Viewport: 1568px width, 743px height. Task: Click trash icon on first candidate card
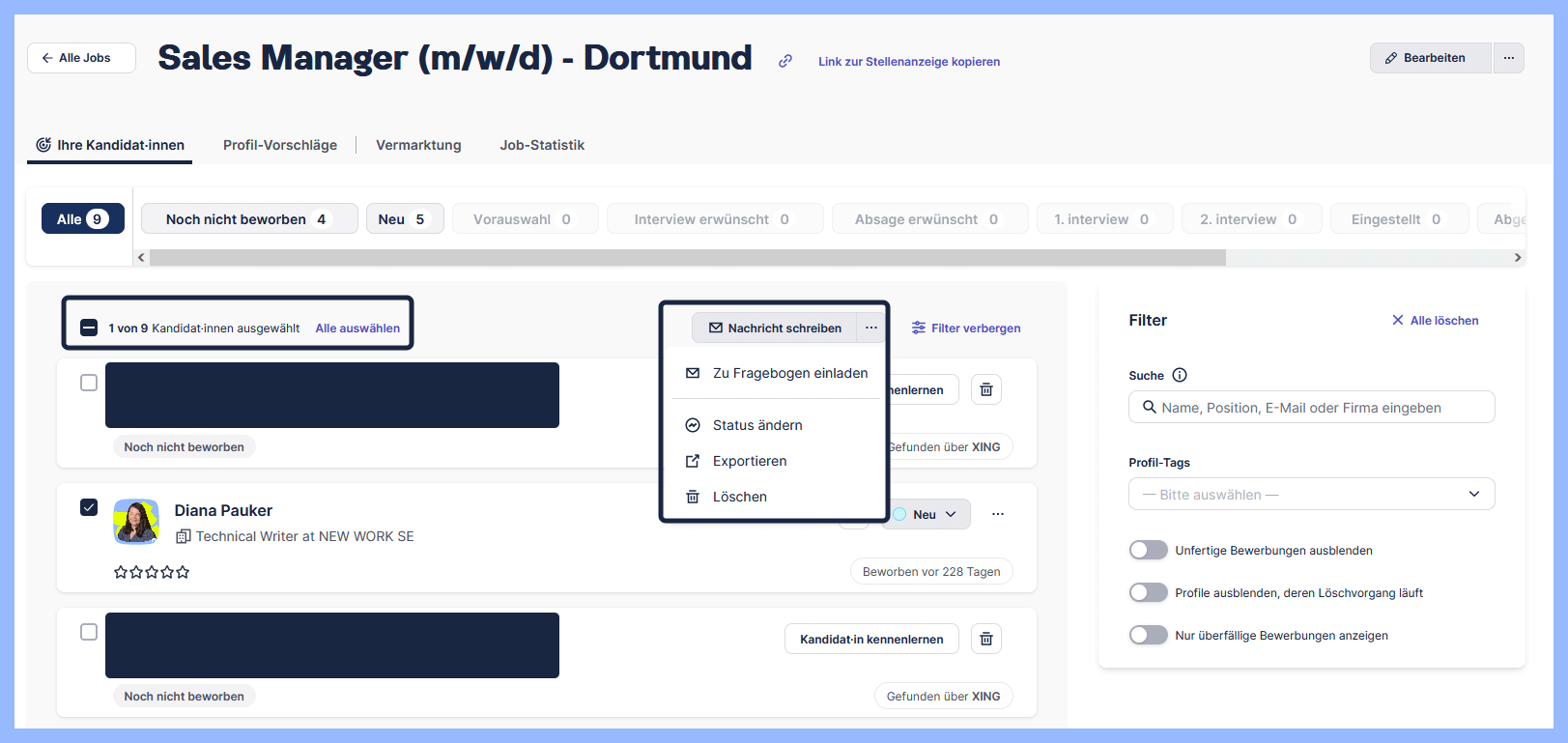985,389
